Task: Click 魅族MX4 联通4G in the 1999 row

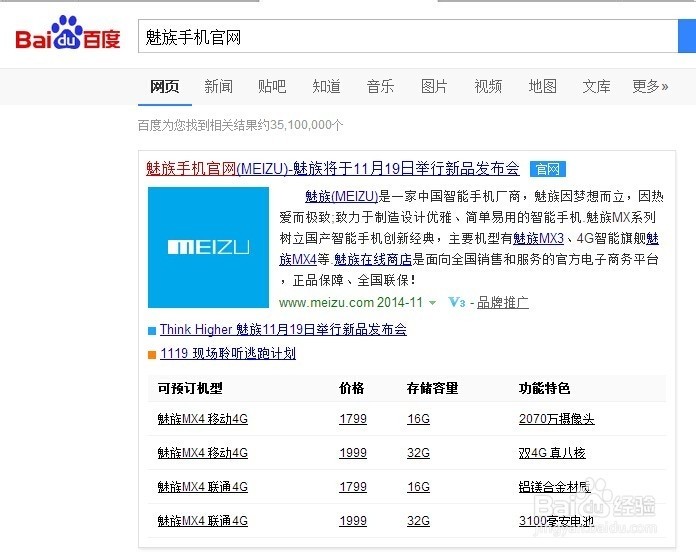Action: pyautogui.click(x=202, y=520)
